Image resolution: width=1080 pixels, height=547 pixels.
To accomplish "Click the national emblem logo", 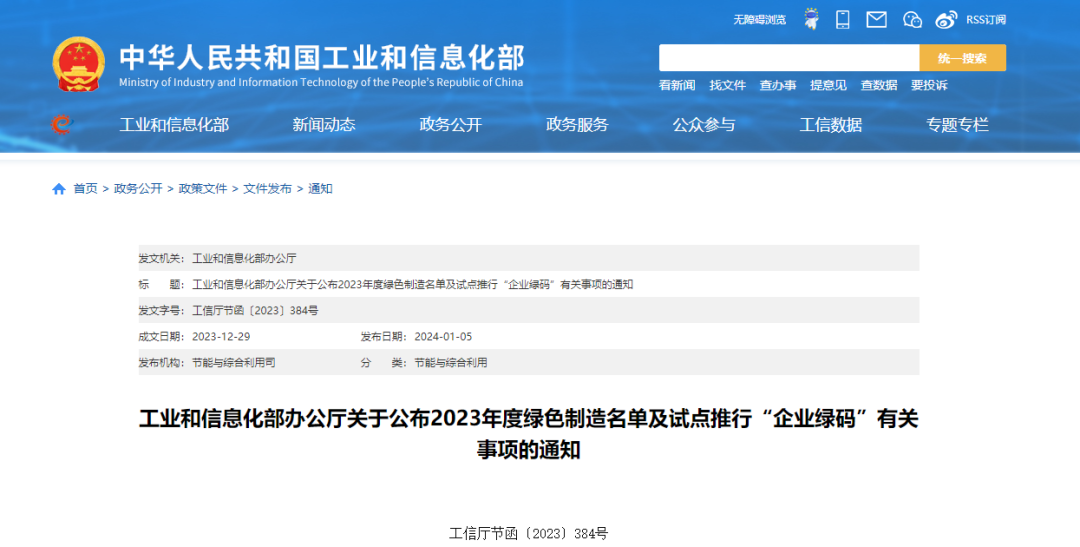I will [79, 64].
